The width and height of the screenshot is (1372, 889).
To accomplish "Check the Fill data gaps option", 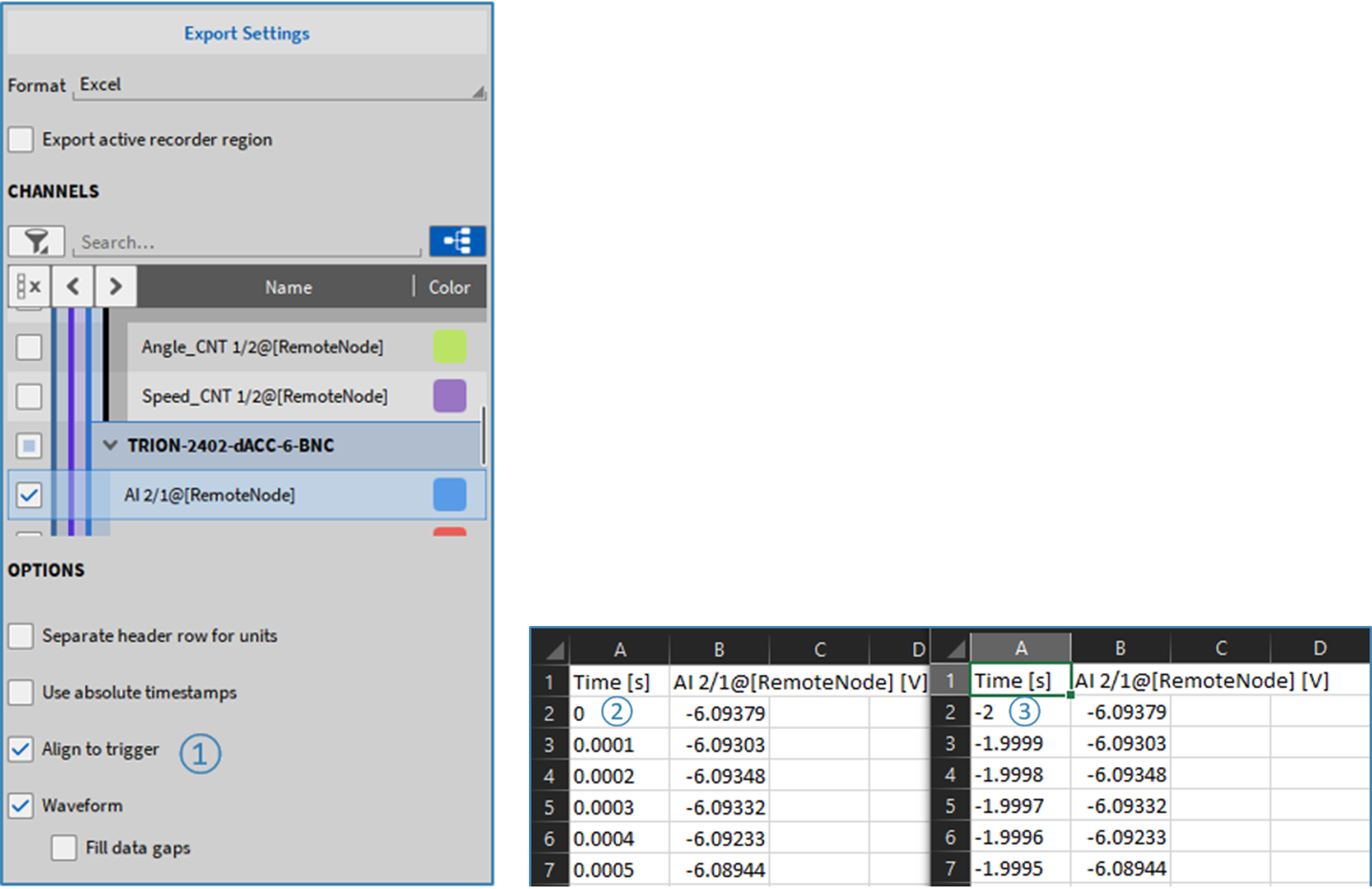I will pos(64,847).
